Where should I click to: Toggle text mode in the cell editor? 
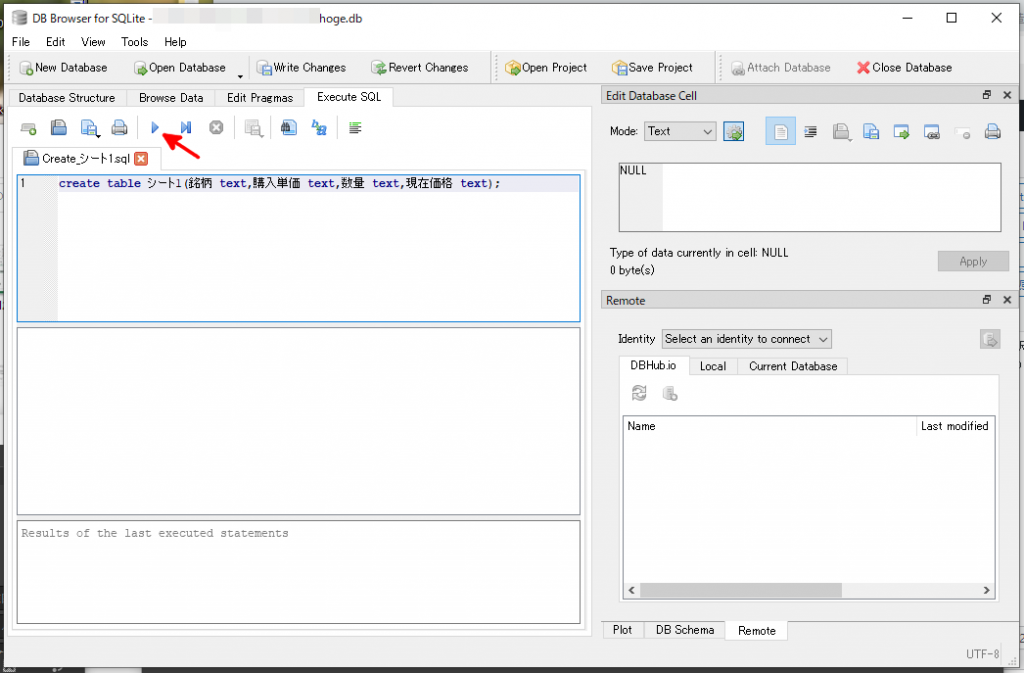pos(780,131)
